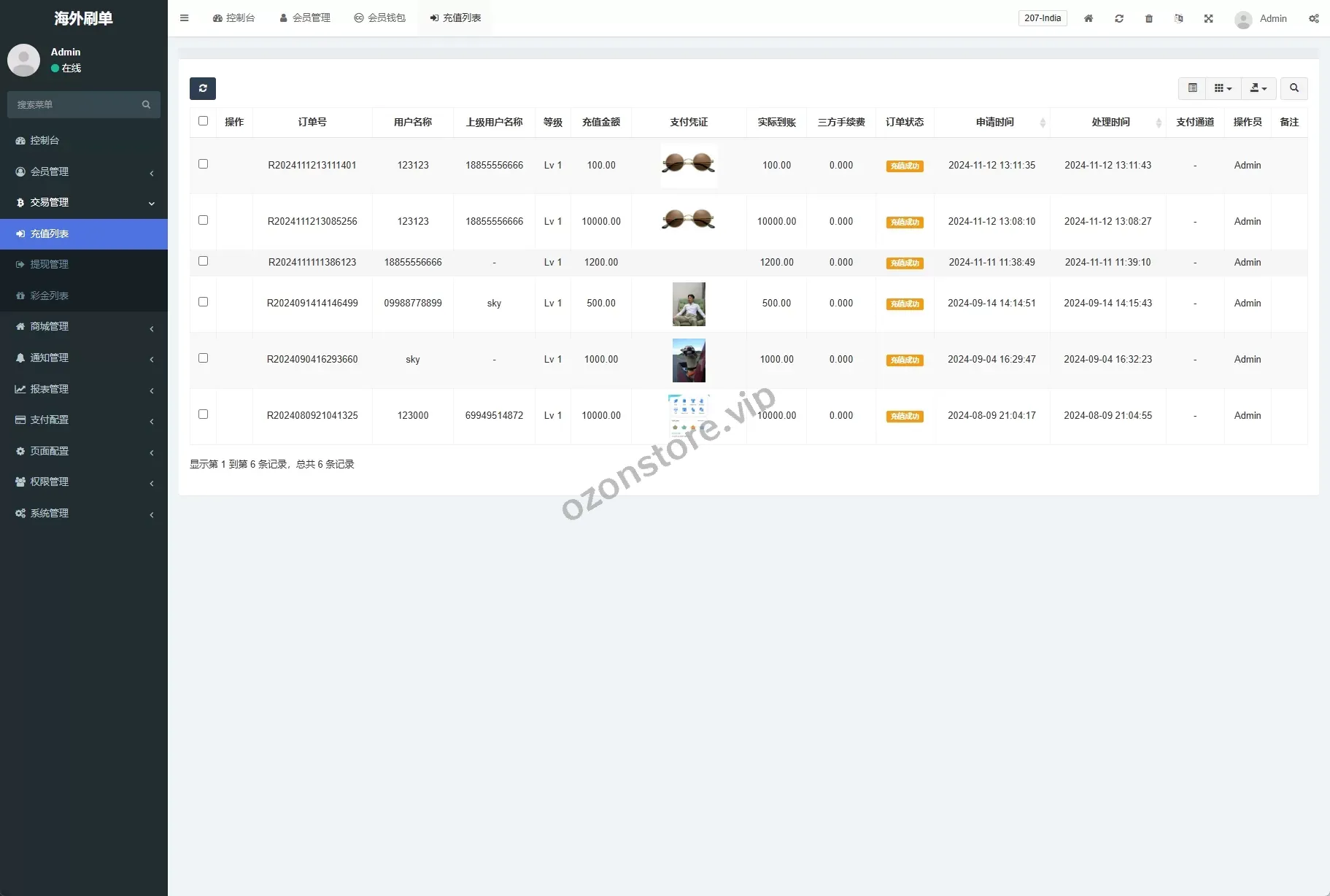The width and height of the screenshot is (1330, 896).
Task: Sort by 申请时间 column header
Action: tap(994, 122)
